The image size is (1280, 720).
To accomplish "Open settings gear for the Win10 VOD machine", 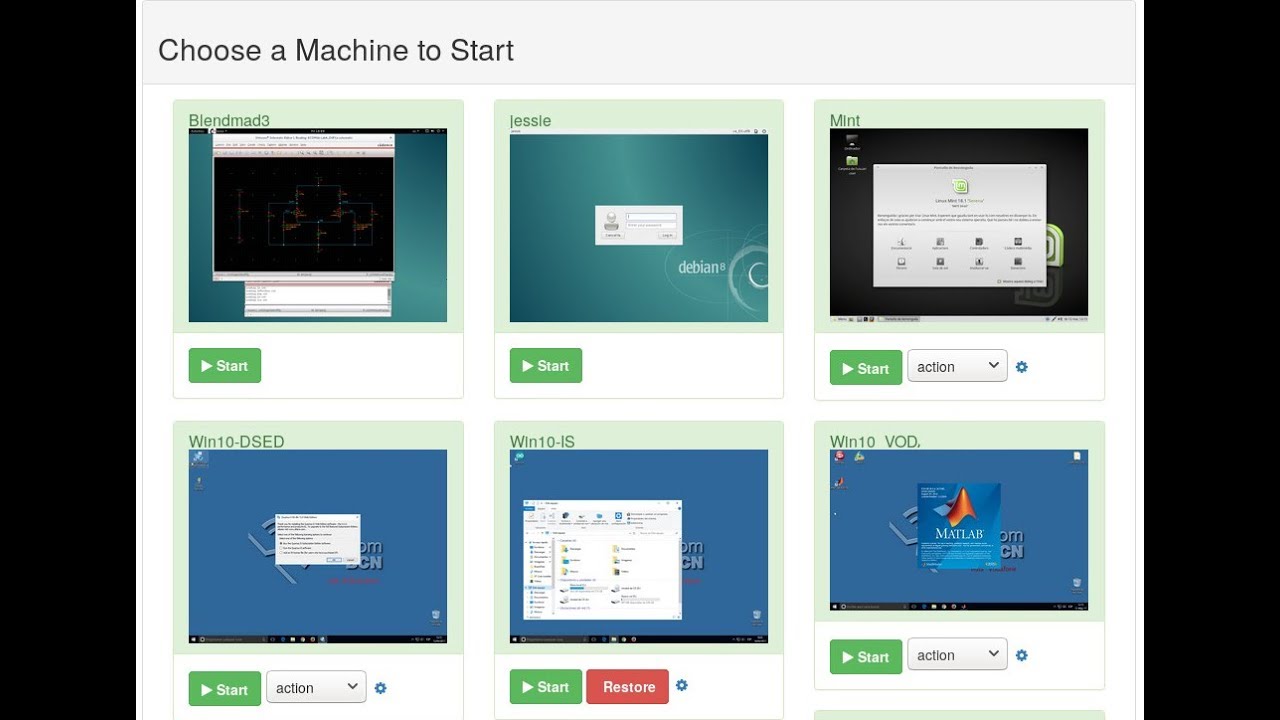I will (x=1021, y=656).
